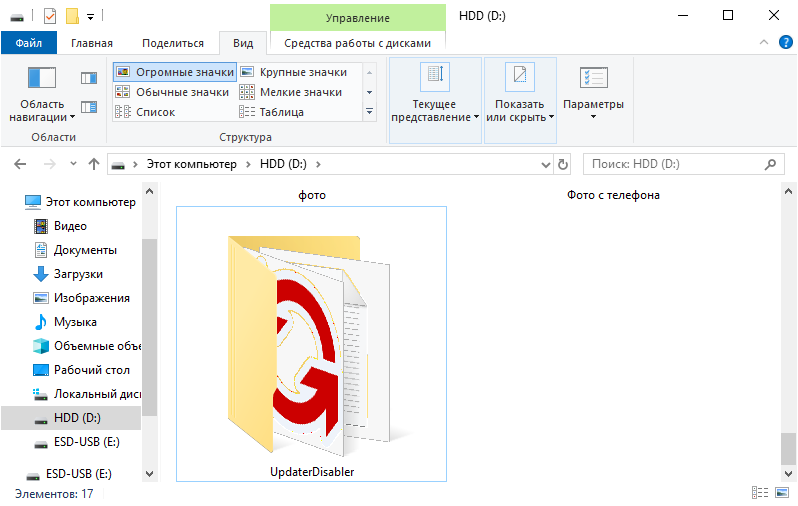The width and height of the screenshot is (798, 506).
Task: Open the Текущее представление dropdown
Action: 435,100
